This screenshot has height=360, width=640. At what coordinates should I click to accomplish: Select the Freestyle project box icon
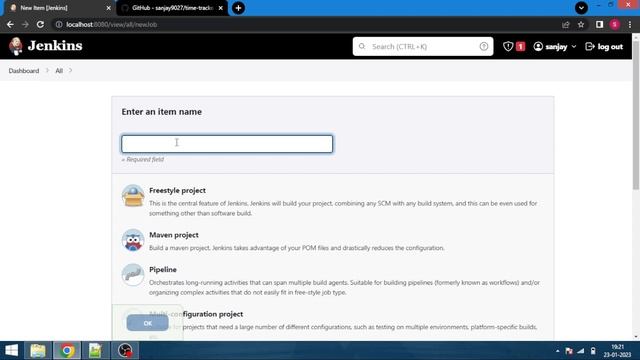coord(133,196)
